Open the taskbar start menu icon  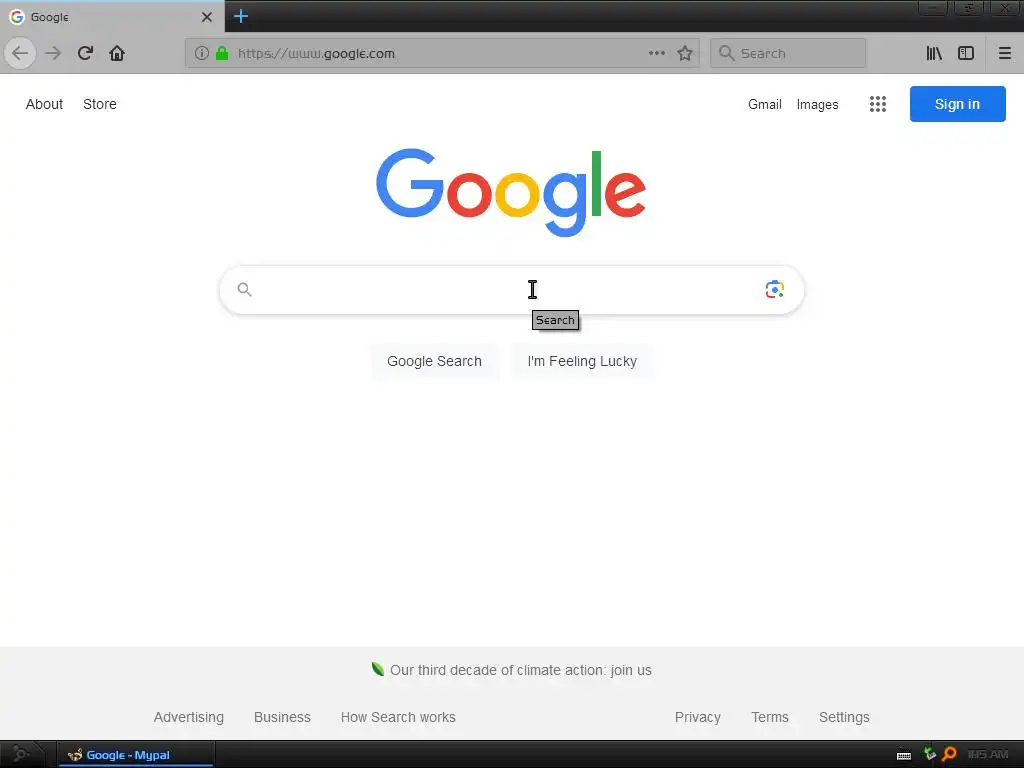(x=21, y=754)
